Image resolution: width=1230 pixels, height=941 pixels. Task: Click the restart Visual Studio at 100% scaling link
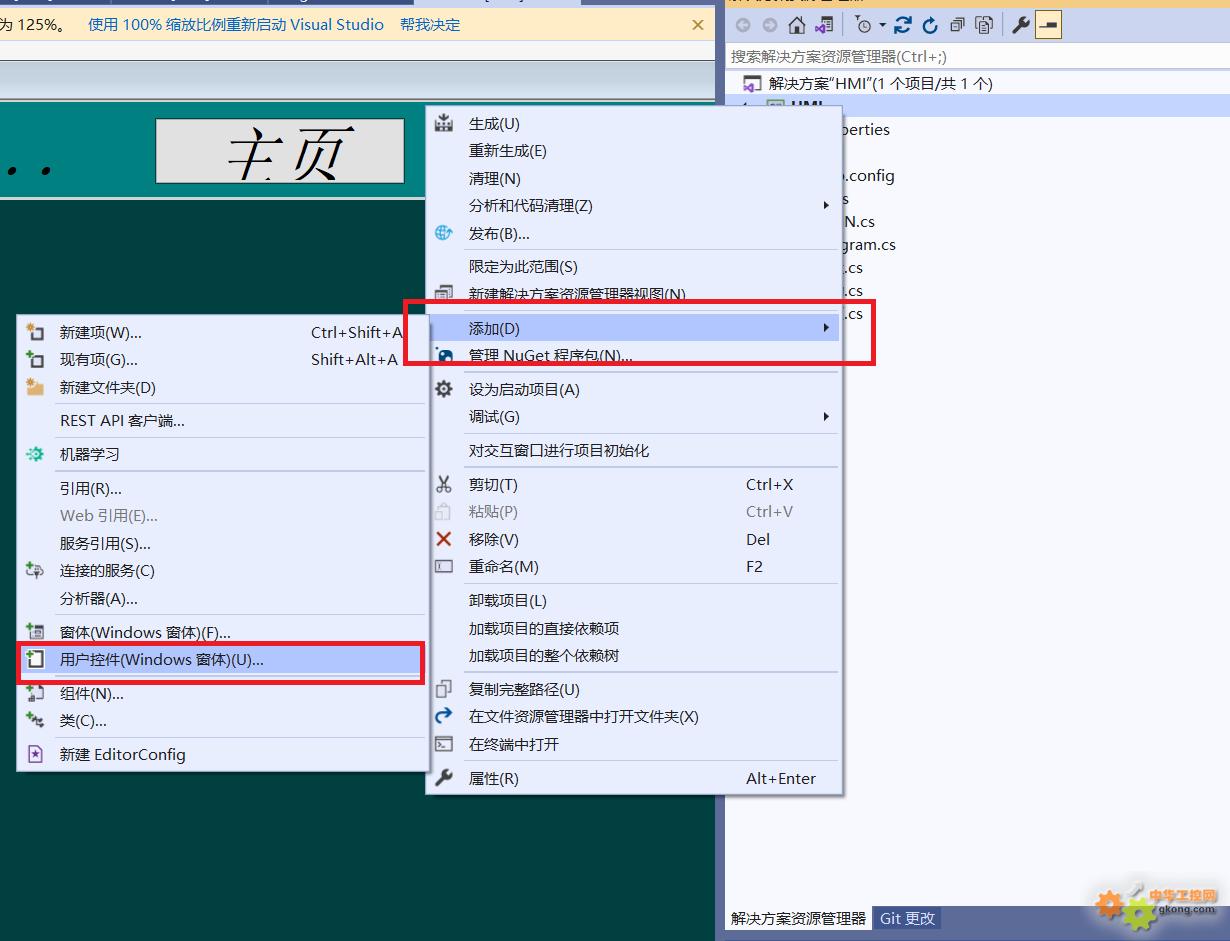236,24
